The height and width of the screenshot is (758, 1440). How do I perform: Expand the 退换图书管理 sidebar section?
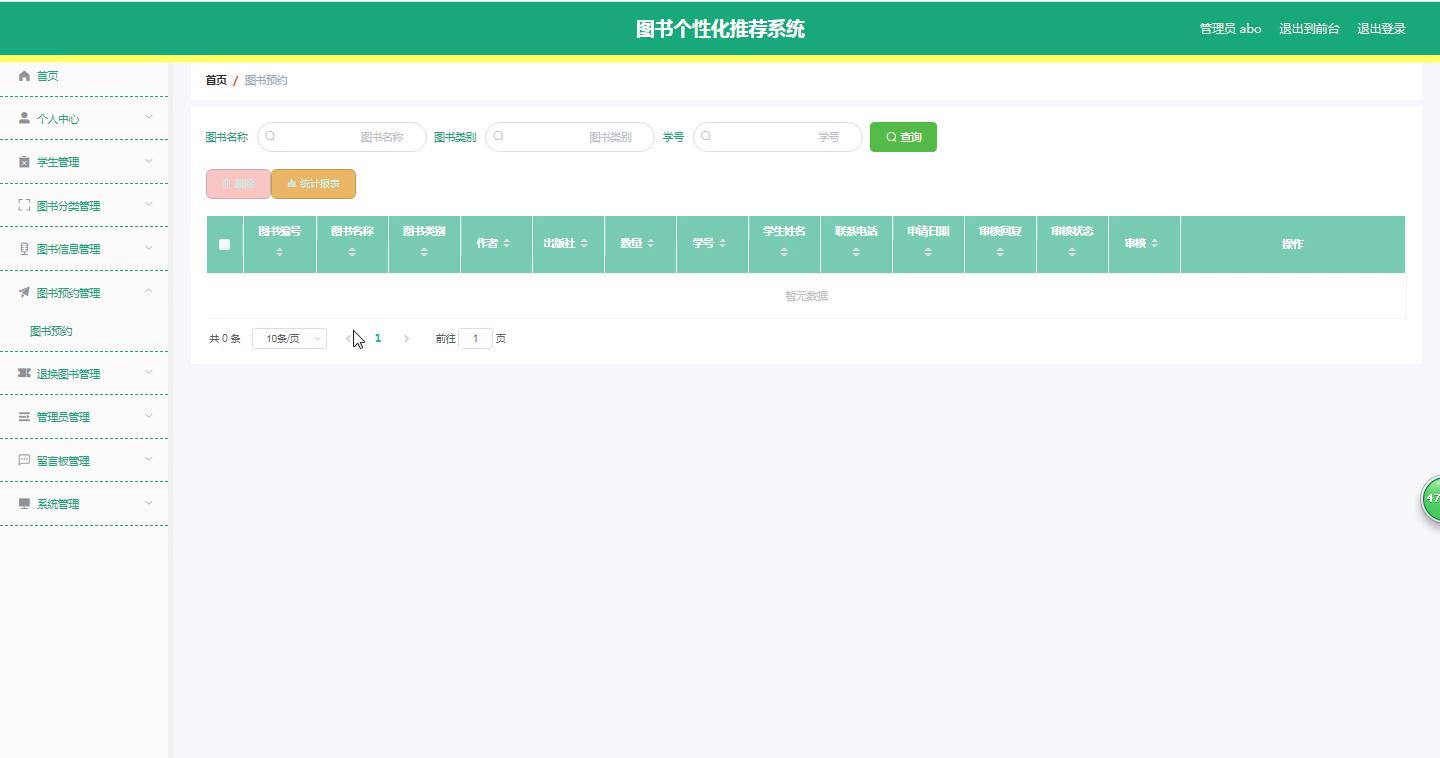[84, 374]
